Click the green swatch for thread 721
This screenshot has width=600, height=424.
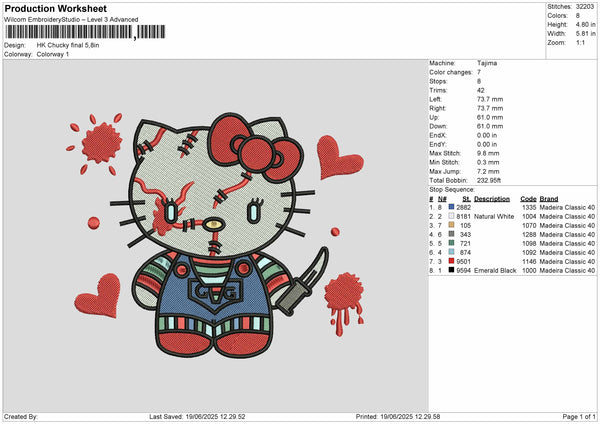point(452,243)
